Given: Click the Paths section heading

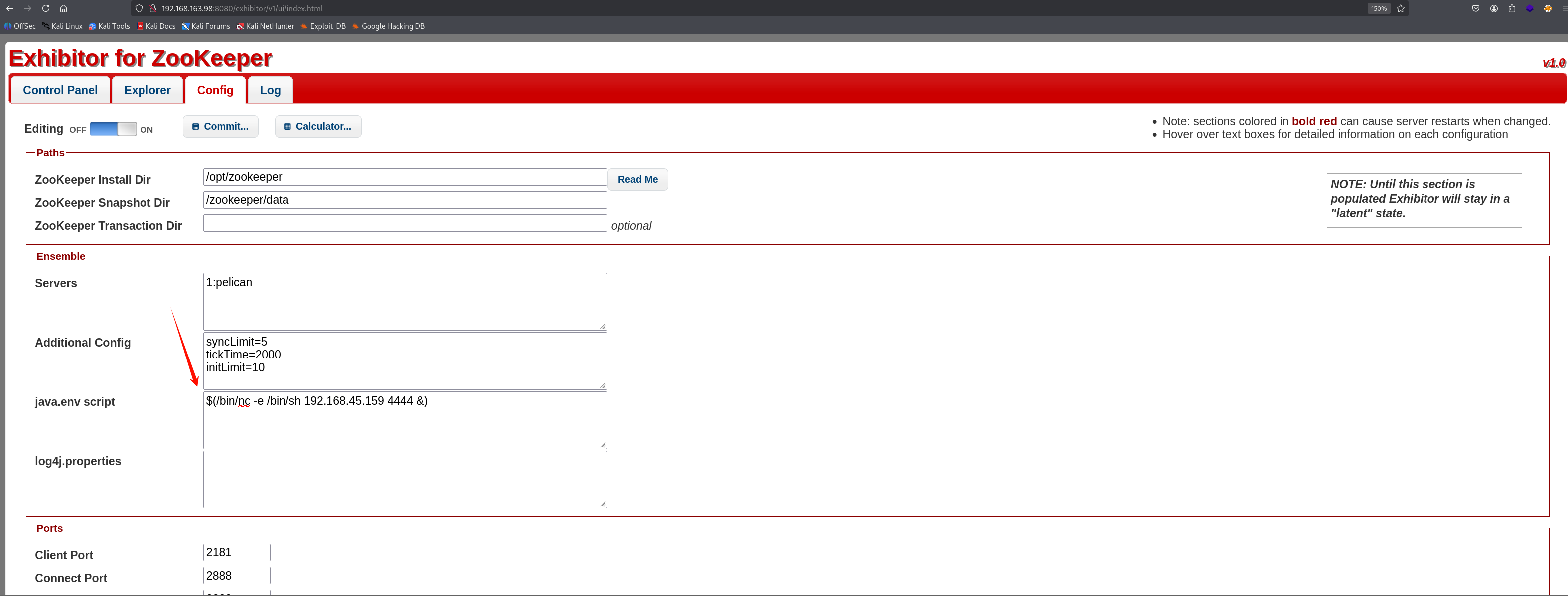Looking at the screenshot, I should [x=50, y=153].
